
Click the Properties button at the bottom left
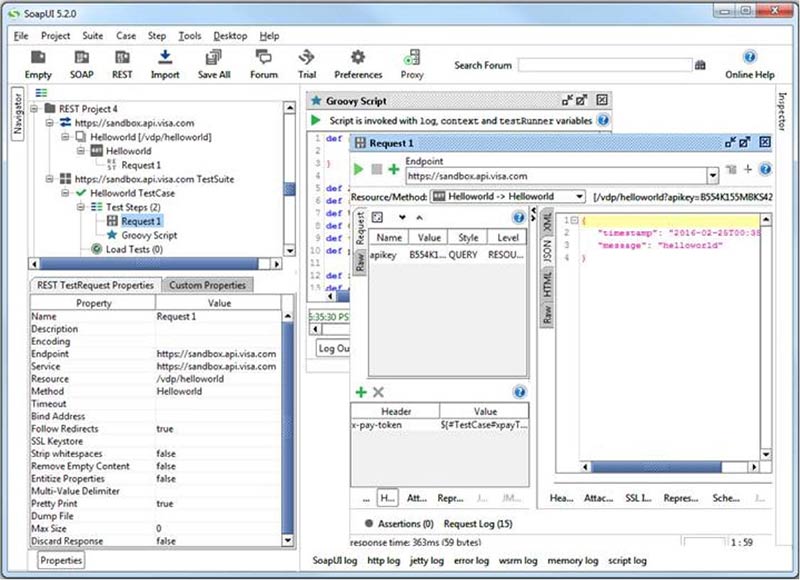pyautogui.click(x=61, y=560)
